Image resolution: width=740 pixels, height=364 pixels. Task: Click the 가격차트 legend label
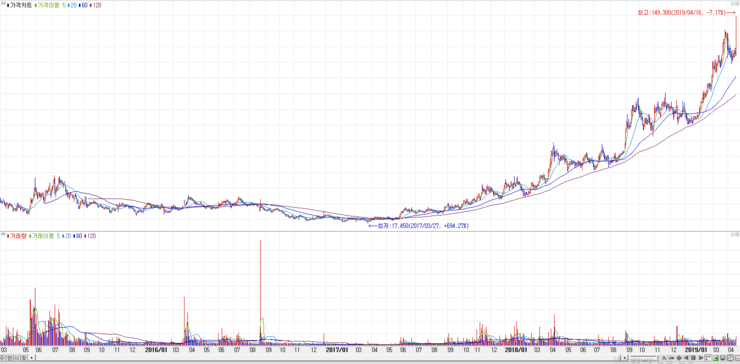point(21,5)
